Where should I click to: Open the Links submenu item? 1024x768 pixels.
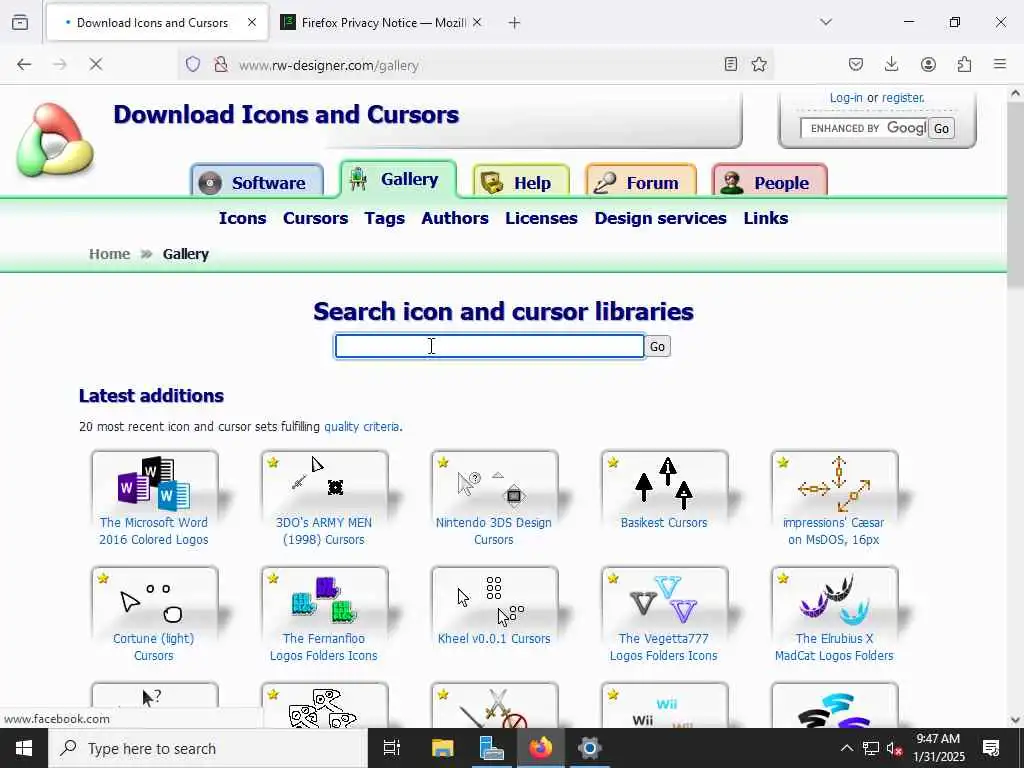(766, 218)
